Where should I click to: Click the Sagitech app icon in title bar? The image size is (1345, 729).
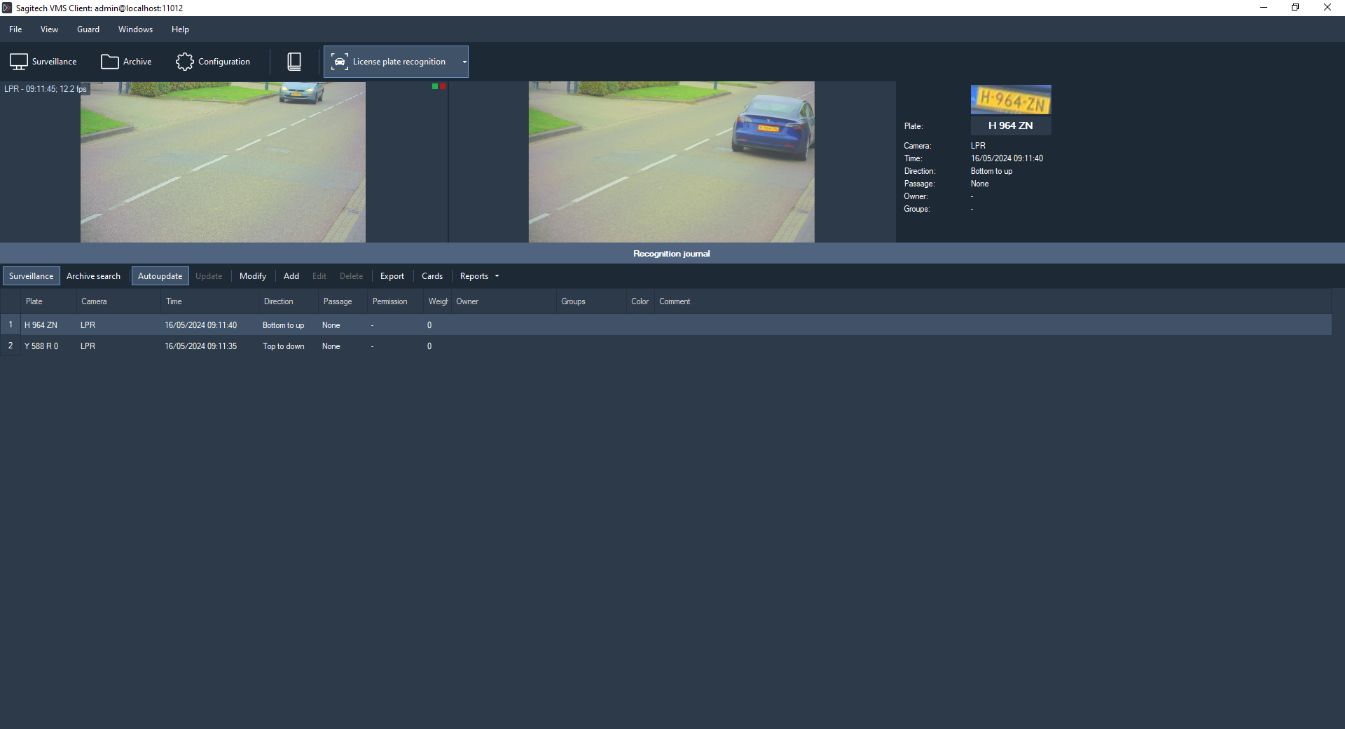click(x=7, y=7)
